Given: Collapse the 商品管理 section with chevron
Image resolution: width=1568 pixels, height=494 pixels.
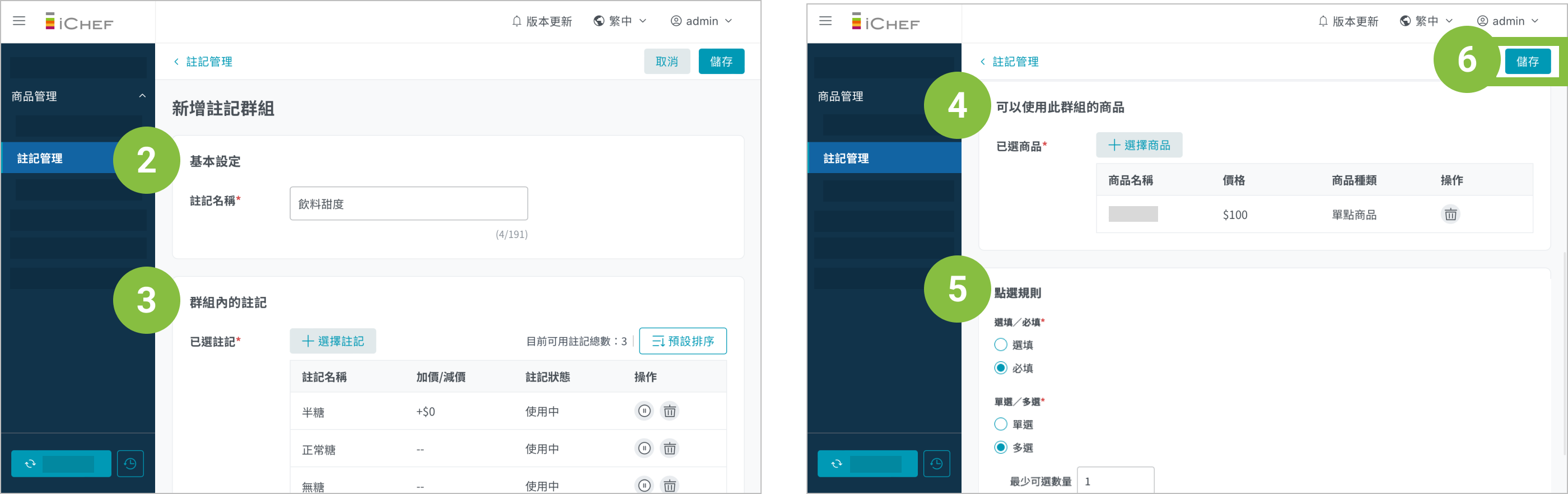Looking at the screenshot, I should point(142,96).
